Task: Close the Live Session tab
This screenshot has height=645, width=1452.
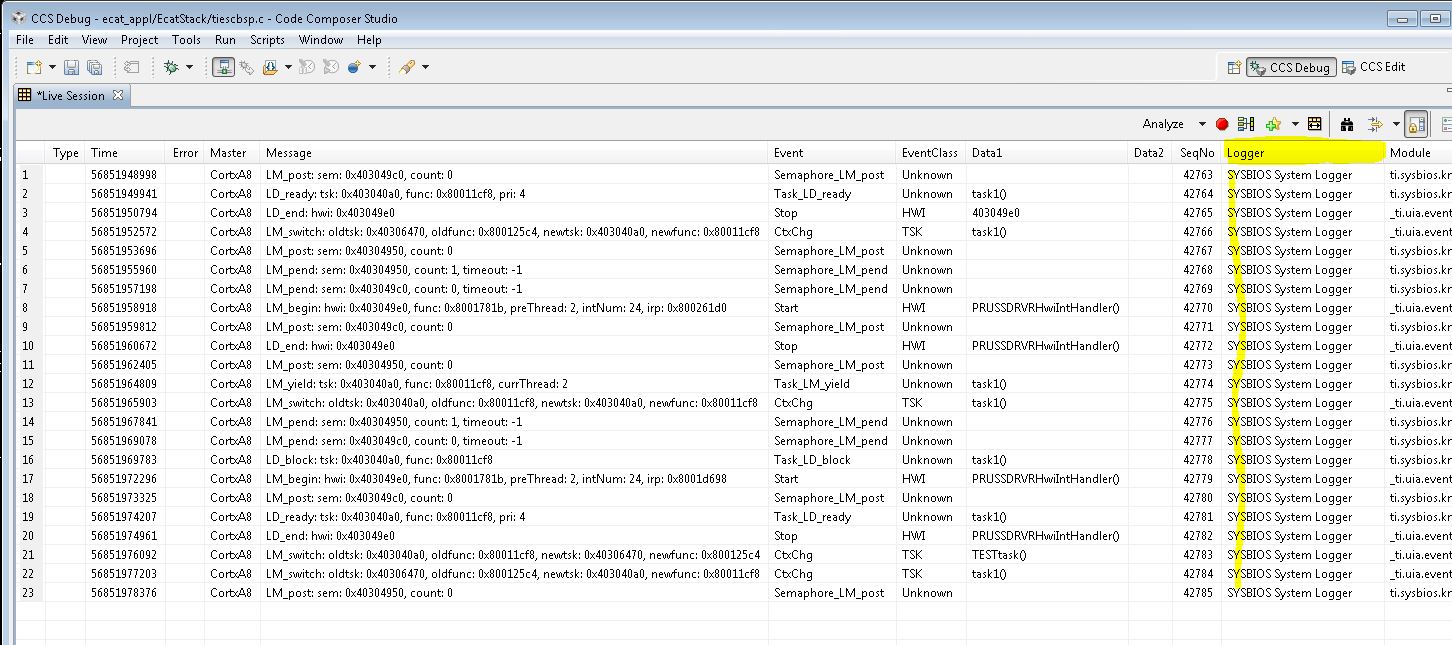Action: point(117,96)
